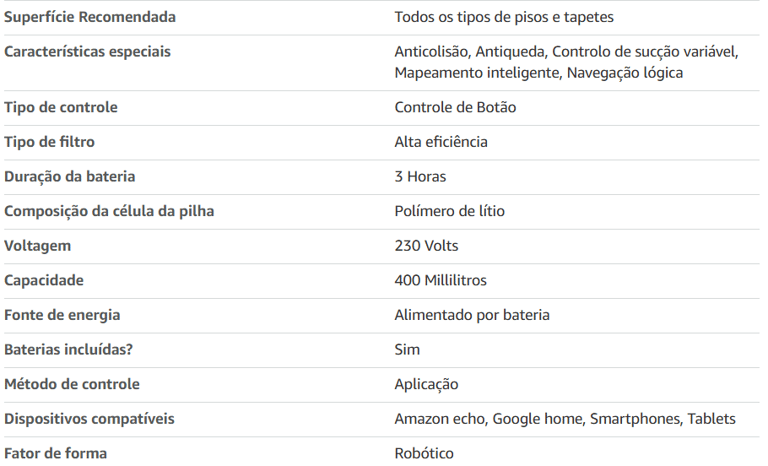This screenshot has width=768, height=466.
Task: Click the Voltagem row label
Action: point(38,246)
